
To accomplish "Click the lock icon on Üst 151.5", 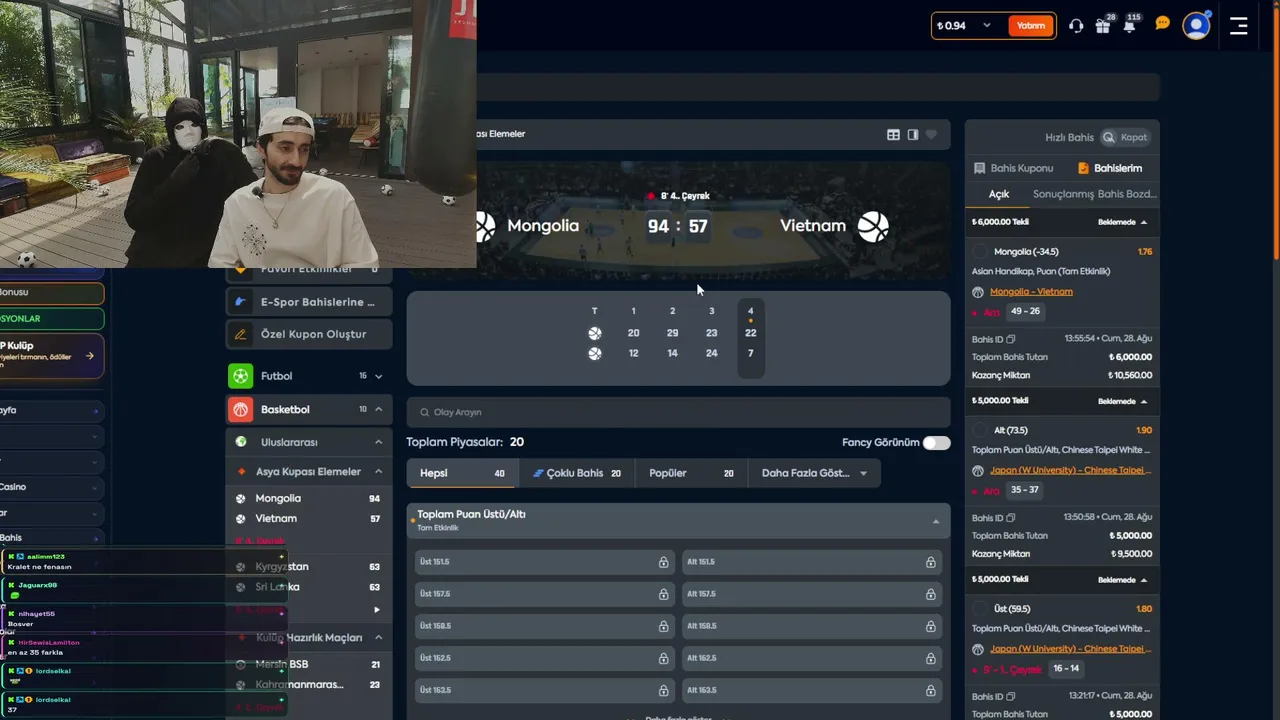I will 663,562.
